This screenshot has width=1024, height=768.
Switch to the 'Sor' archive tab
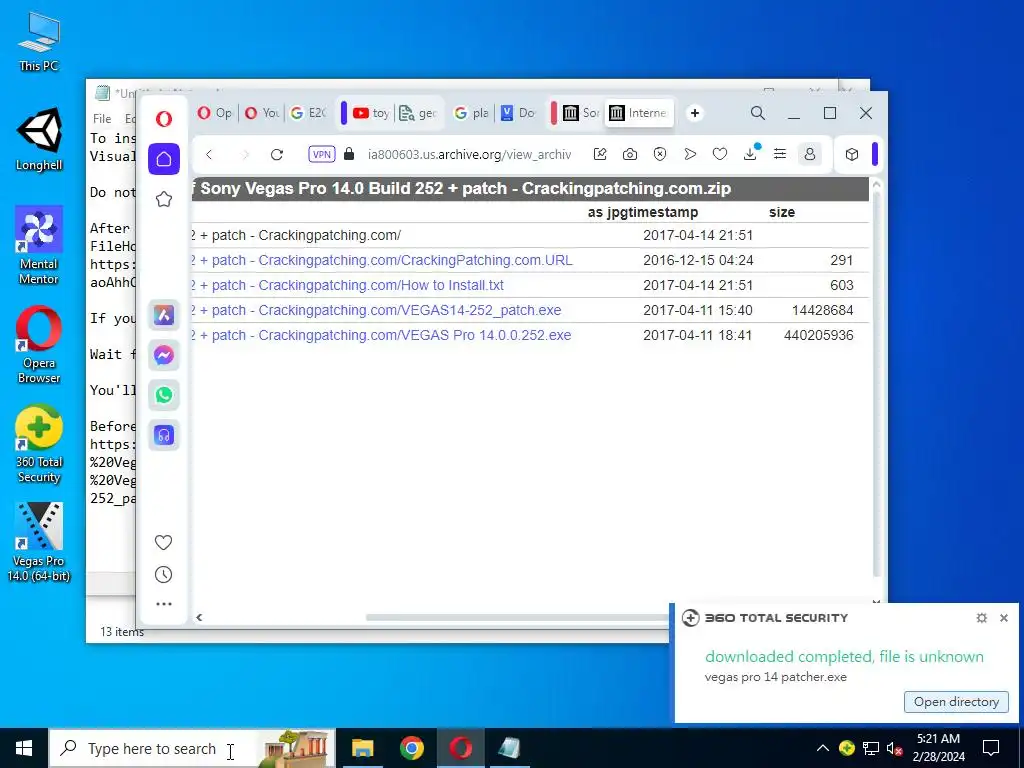581,113
